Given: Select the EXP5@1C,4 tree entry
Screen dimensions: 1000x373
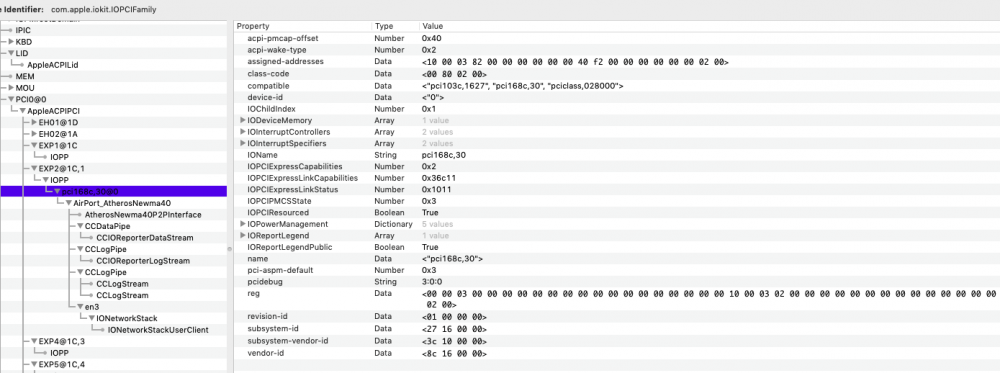Looking at the screenshot, I should tap(62, 365).
